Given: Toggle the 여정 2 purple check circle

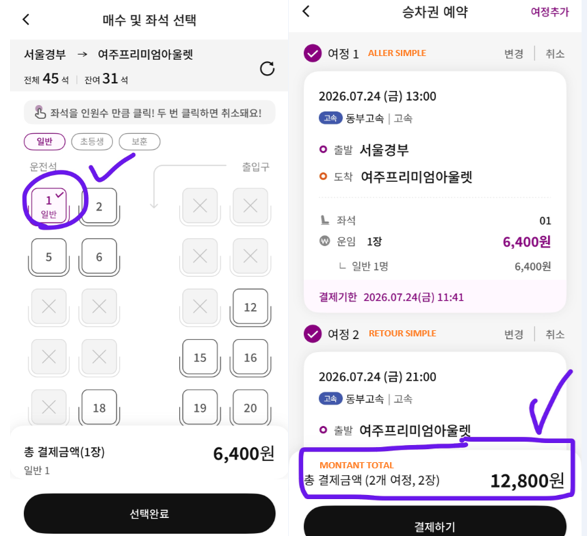Looking at the screenshot, I should coord(312,334).
